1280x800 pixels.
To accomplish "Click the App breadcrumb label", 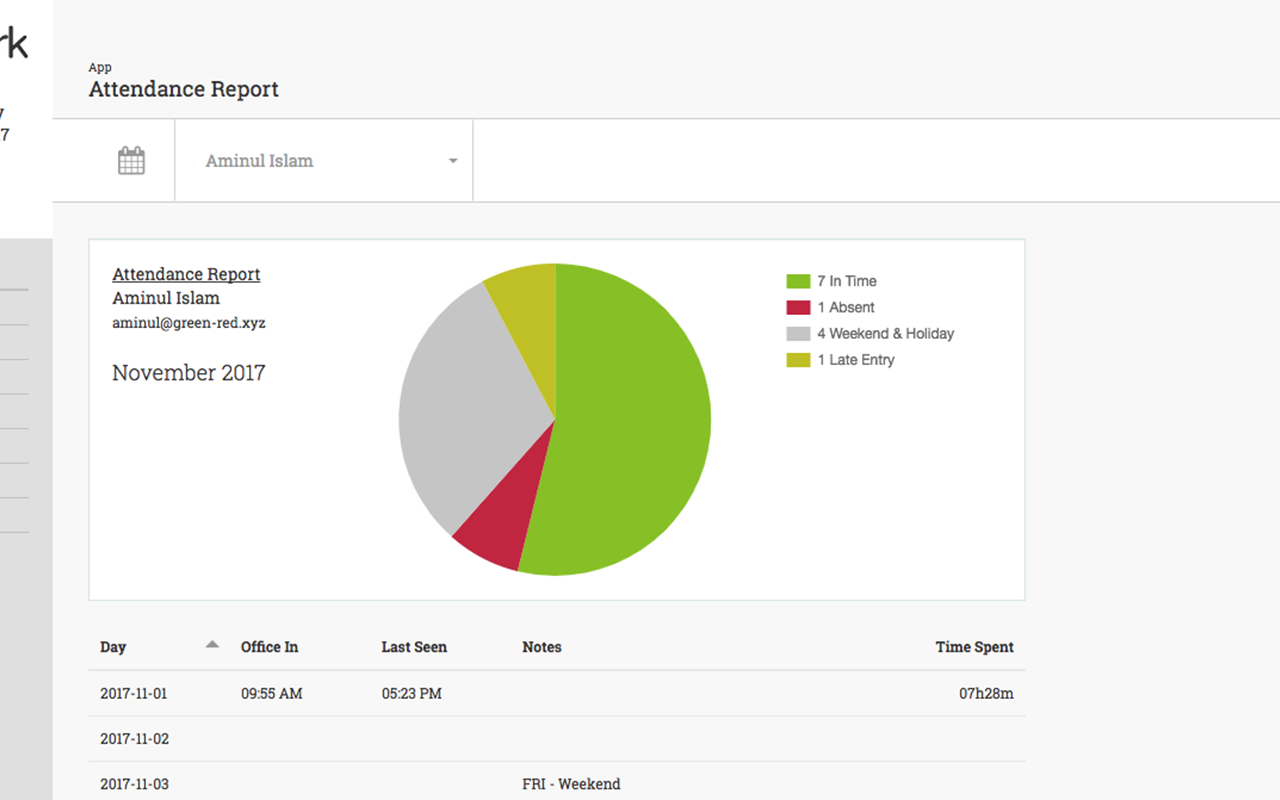I will [100, 67].
